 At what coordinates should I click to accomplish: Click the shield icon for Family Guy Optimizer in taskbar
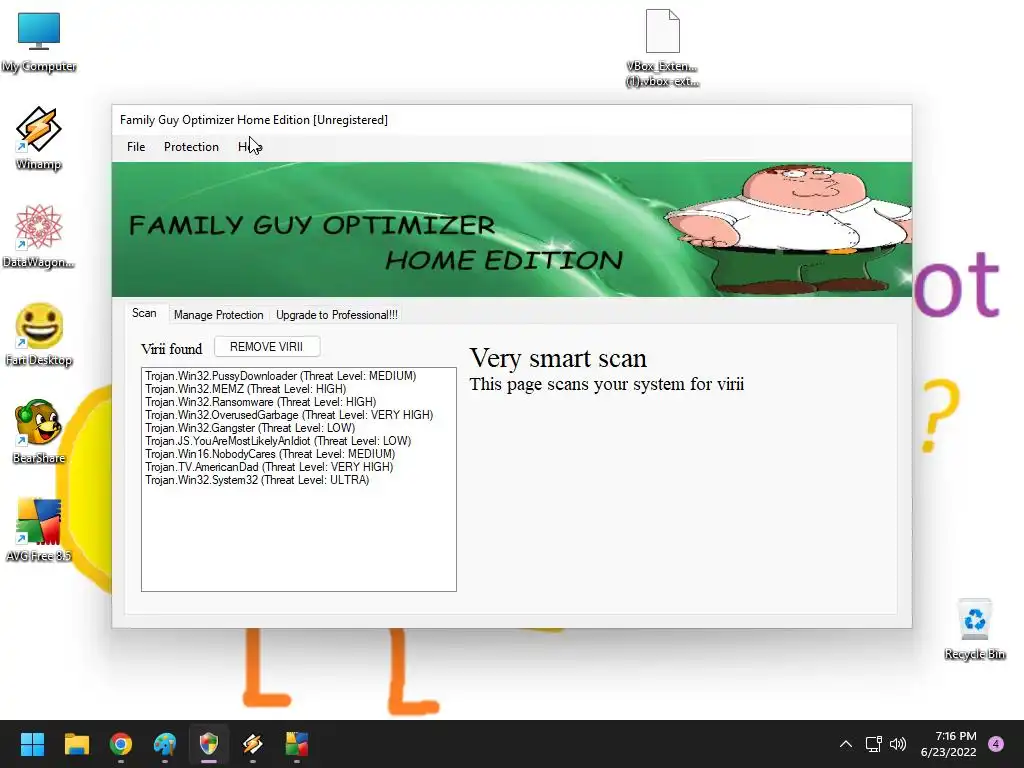point(208,744)
